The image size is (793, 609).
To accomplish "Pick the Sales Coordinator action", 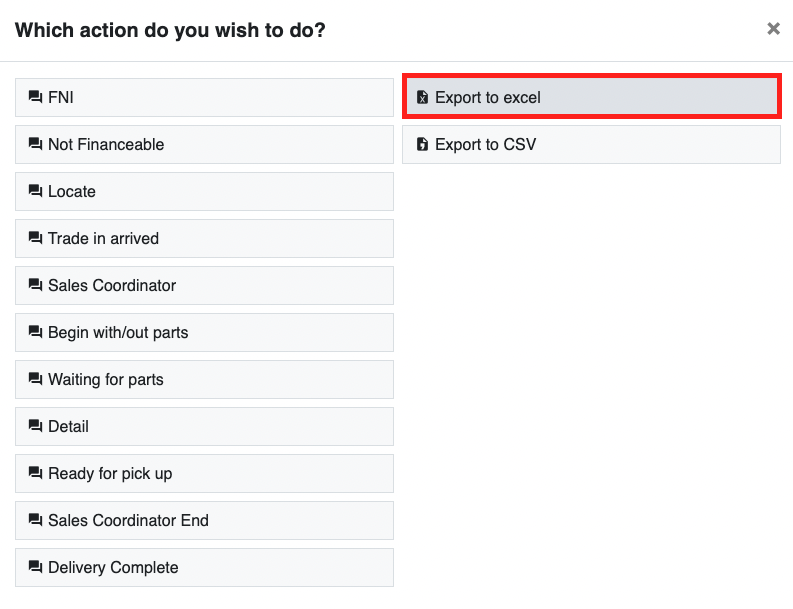I will click(x=204, y=285).
